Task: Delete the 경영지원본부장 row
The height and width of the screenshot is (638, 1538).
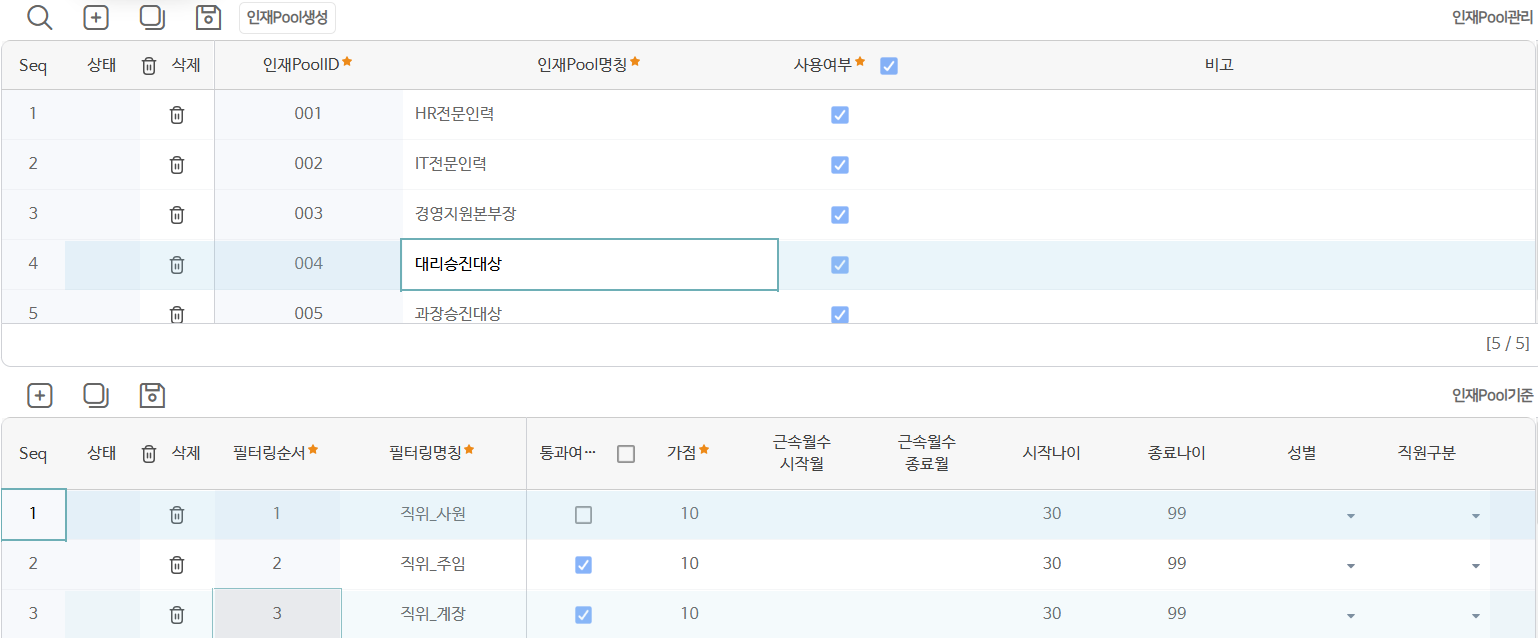Action: (177, 215)
